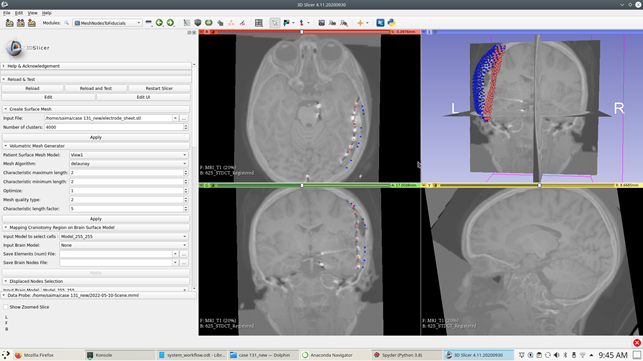Click the red slice offset slider

[x=303, y=32]
